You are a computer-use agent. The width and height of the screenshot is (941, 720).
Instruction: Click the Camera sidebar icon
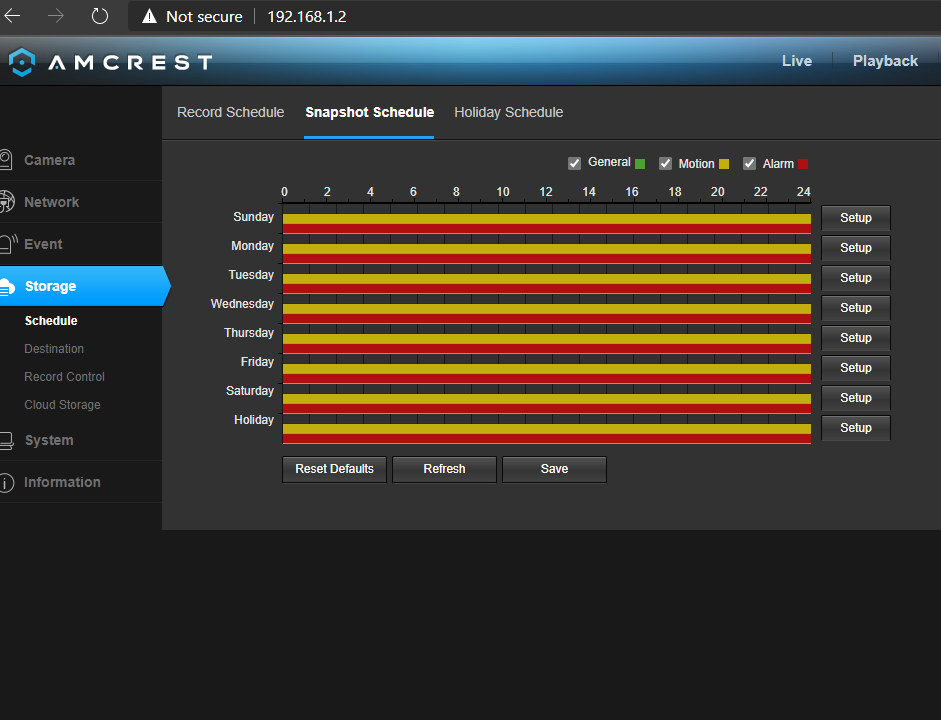tap(6, 160)
